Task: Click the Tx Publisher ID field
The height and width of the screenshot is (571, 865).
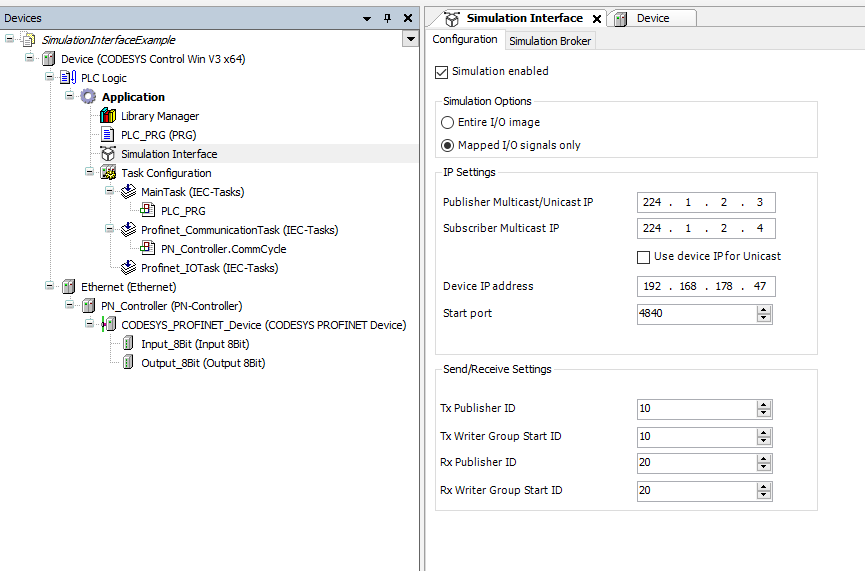Action: (x=696, y=409)
